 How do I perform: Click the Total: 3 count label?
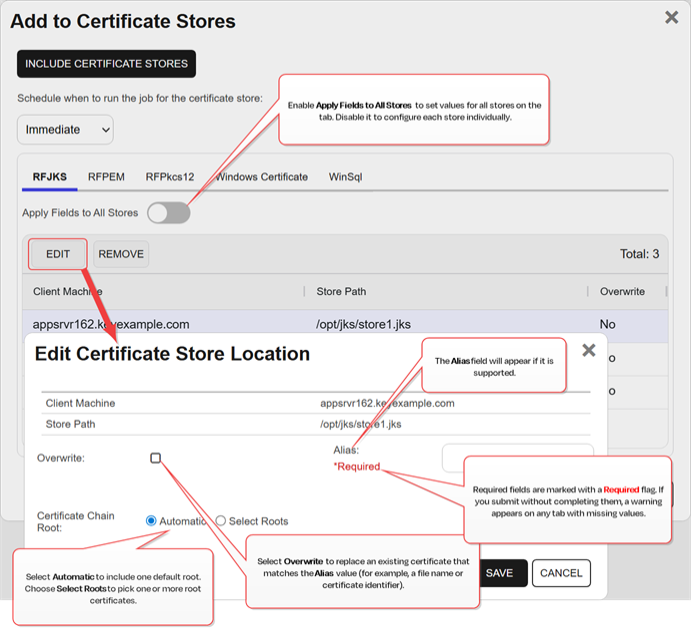[639, 254]
